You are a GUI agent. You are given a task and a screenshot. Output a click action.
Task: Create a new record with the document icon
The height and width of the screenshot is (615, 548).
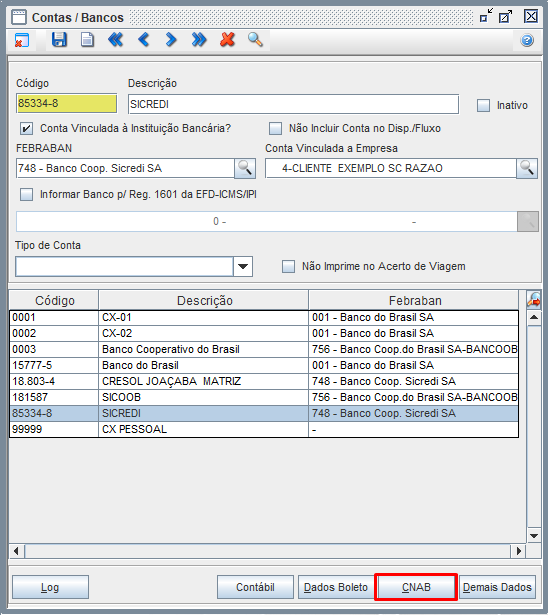point(87,40)
